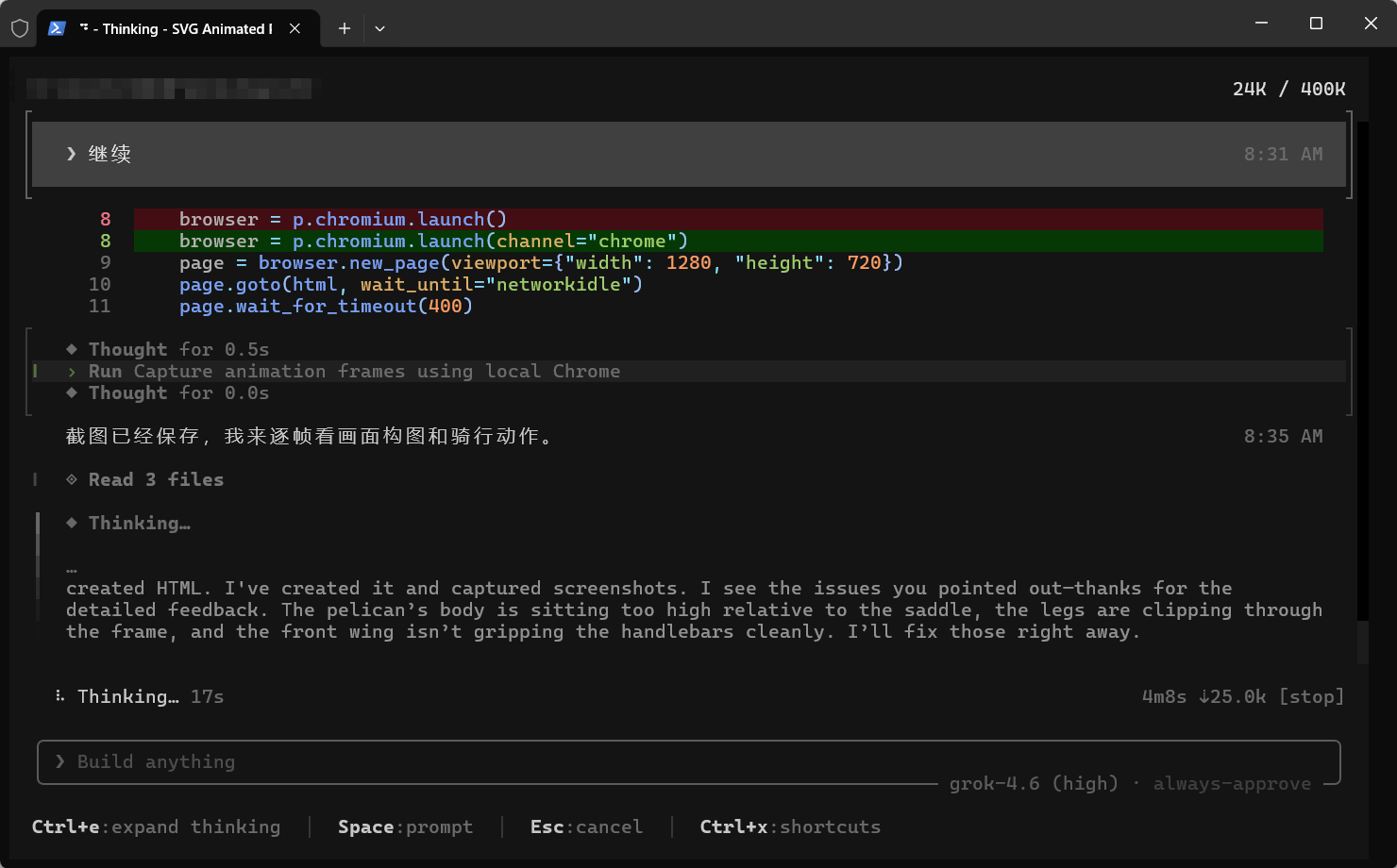Click the 24K / 400K context counter
This screenshot has height=868, width=1397.
coord(1288,89)
